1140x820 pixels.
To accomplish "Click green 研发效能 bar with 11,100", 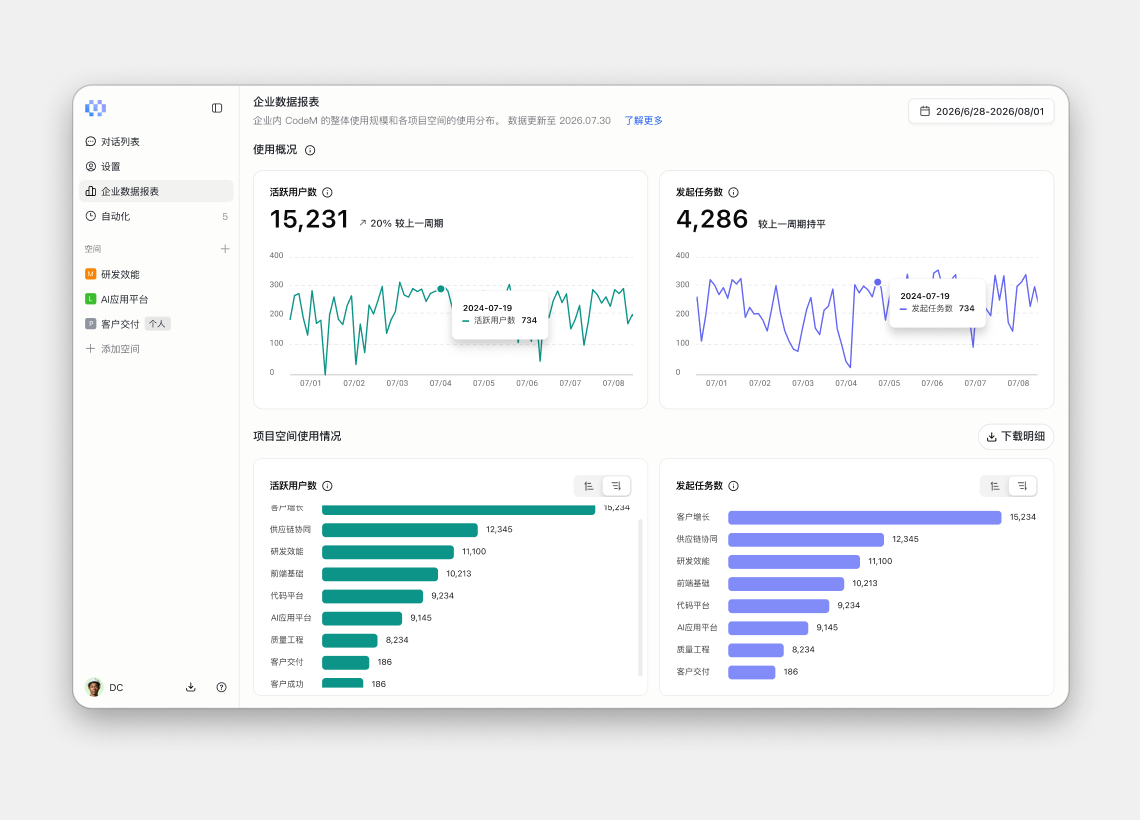I will point(388,552).
